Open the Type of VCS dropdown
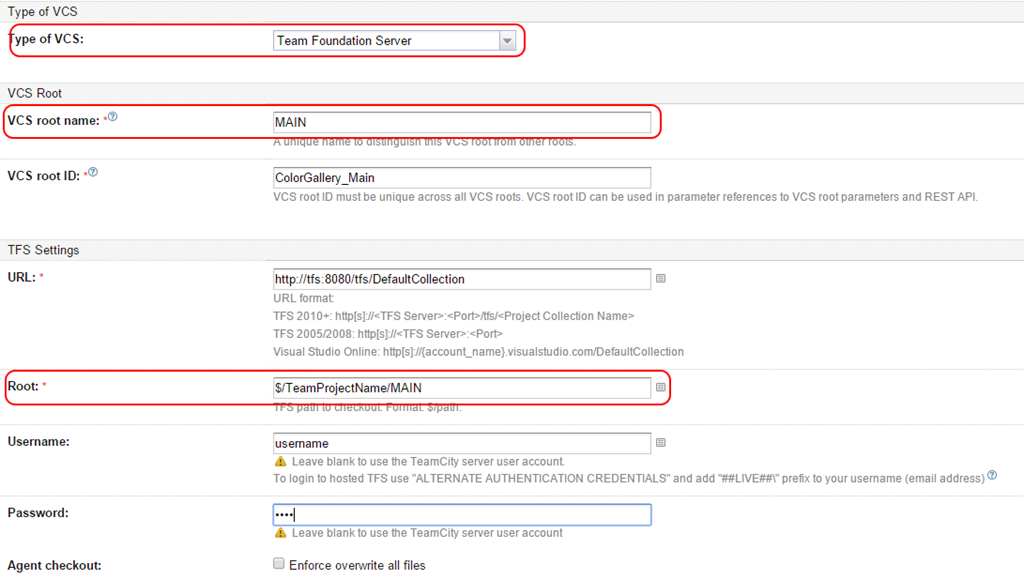1024x580 pixels. pos(394,41)
